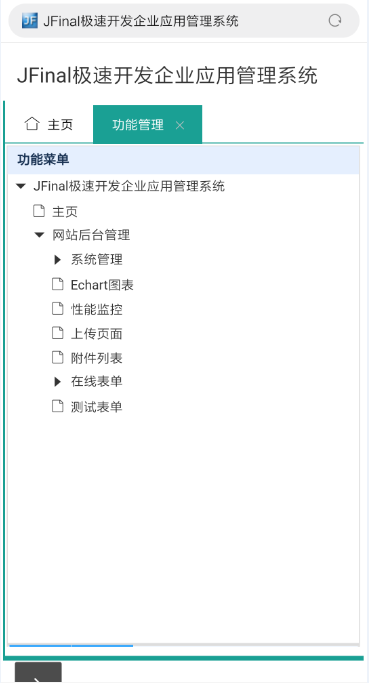Click the horizontal scrollbar under the tree
This screenshot has width=369, height=683.
coord(184,645)
